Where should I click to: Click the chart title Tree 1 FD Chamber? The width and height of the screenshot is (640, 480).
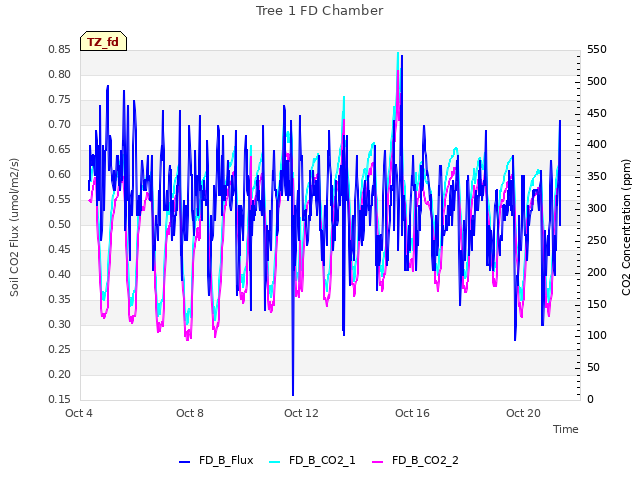(320, 11)
